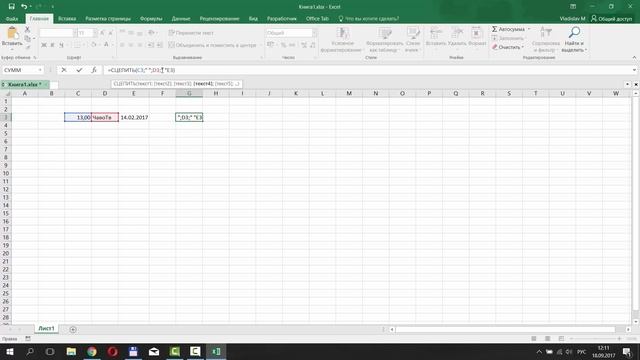Open Условное форматирование (conditional formatting)

point(342,40)
